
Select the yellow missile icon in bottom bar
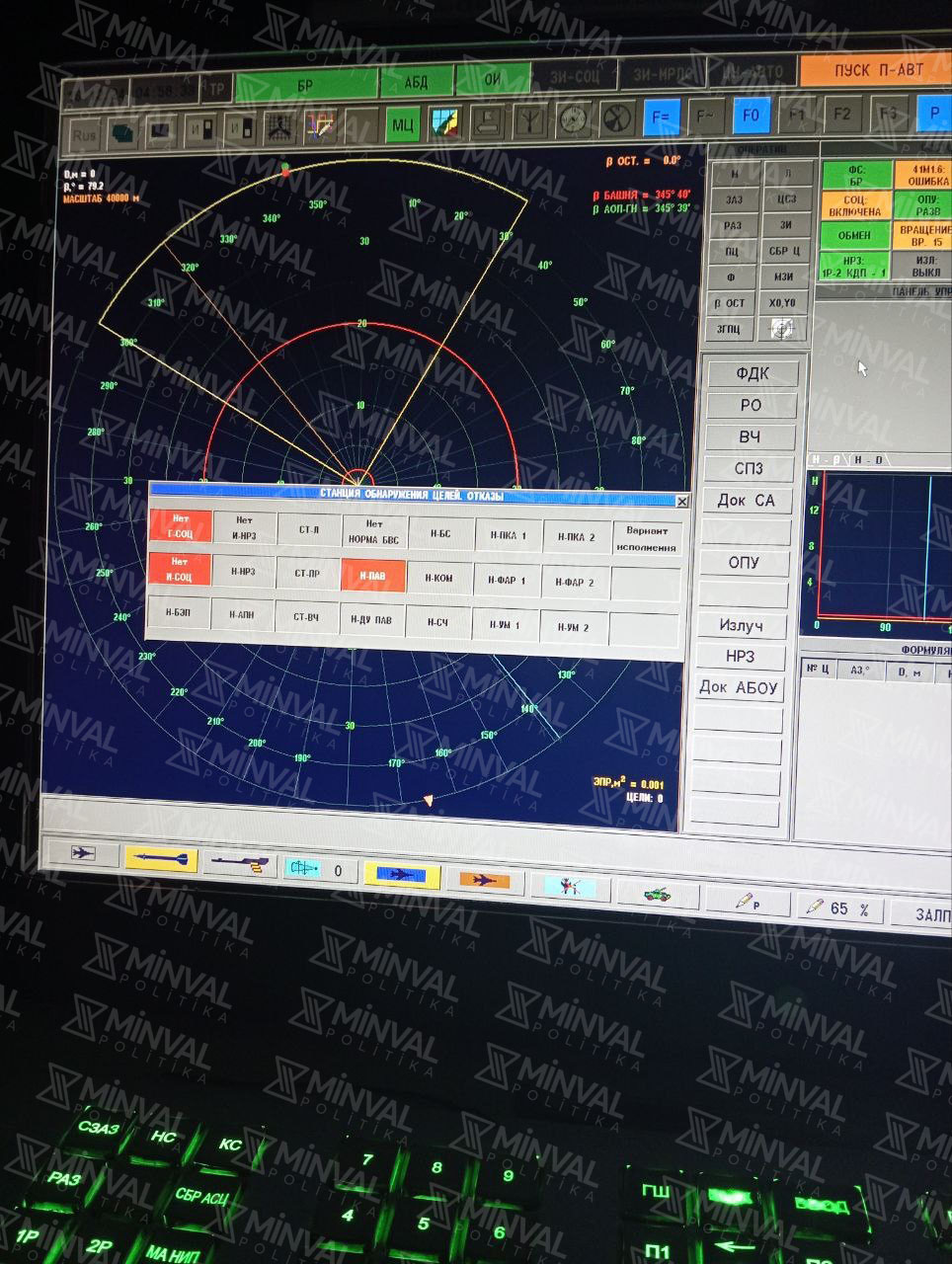(160, 860)
